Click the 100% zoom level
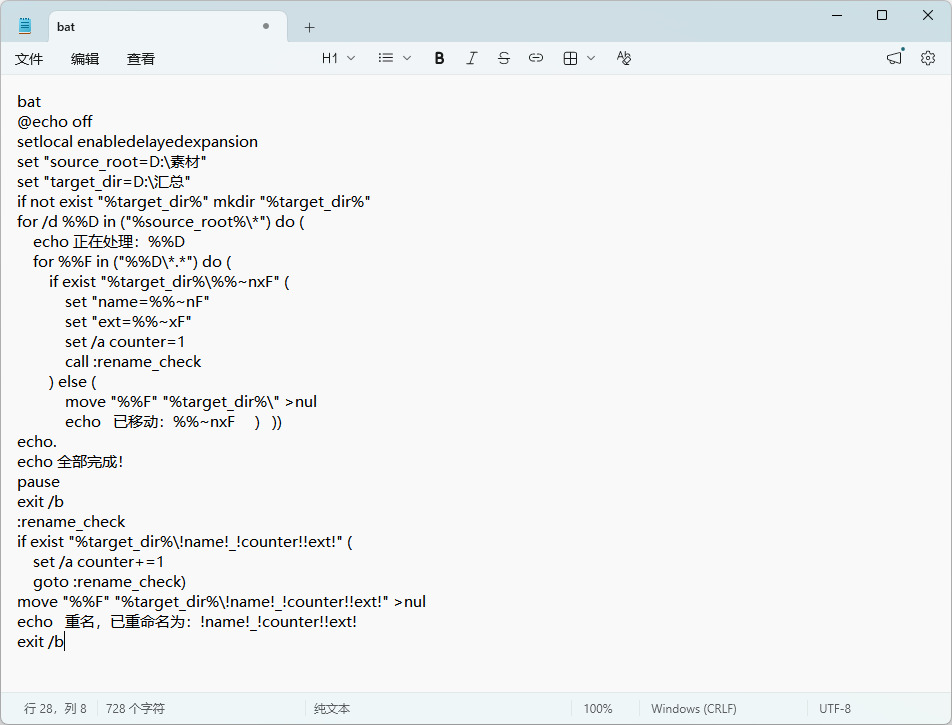This screenshot has width=952, height=725. point(598,709)
